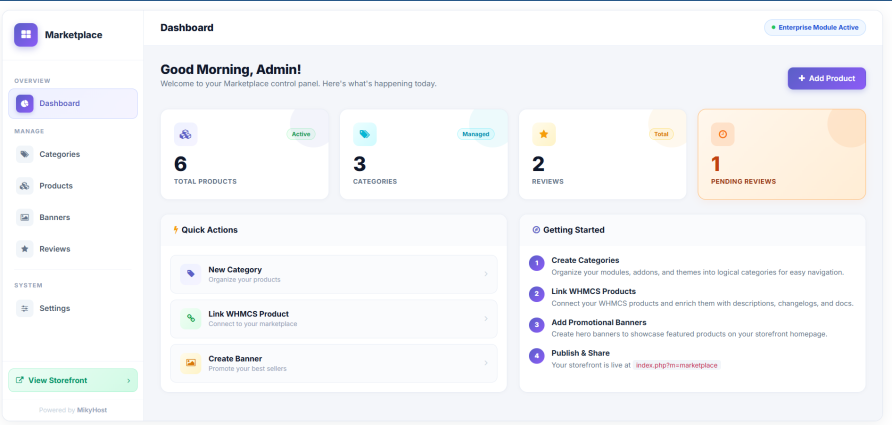Viewport: 892px width, 425px height.
Task: Click the Link WHMCS Product link icon
Action: click(x=190, y=318)
